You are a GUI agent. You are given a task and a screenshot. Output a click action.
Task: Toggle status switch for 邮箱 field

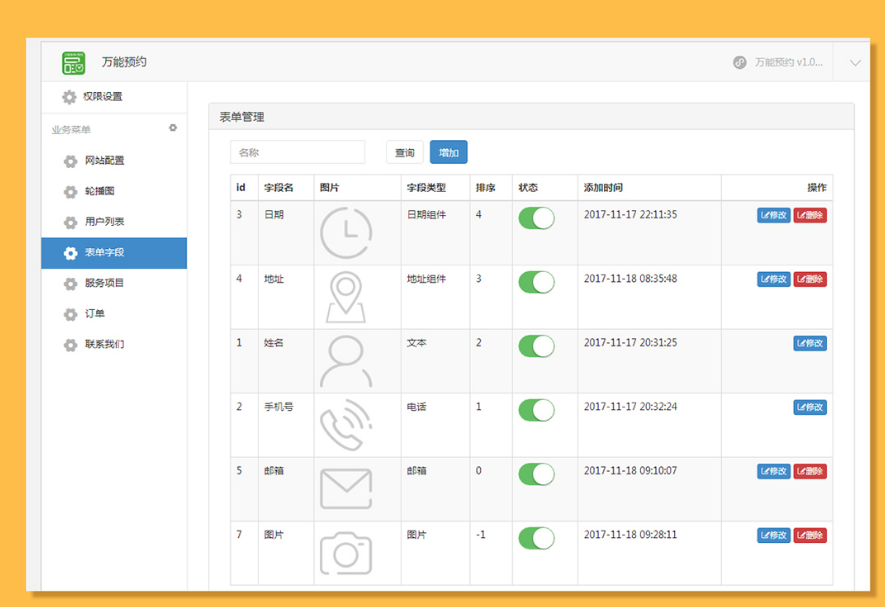536,474
